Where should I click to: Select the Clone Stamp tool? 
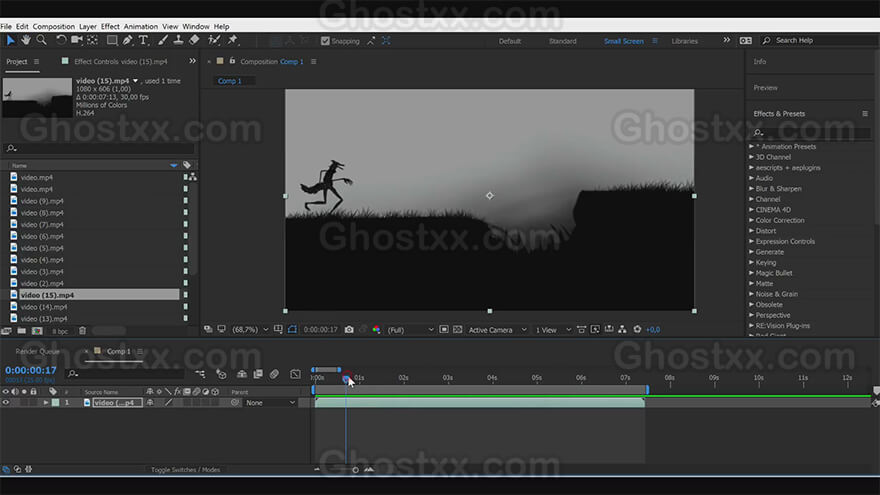click(x=178, y=40)
